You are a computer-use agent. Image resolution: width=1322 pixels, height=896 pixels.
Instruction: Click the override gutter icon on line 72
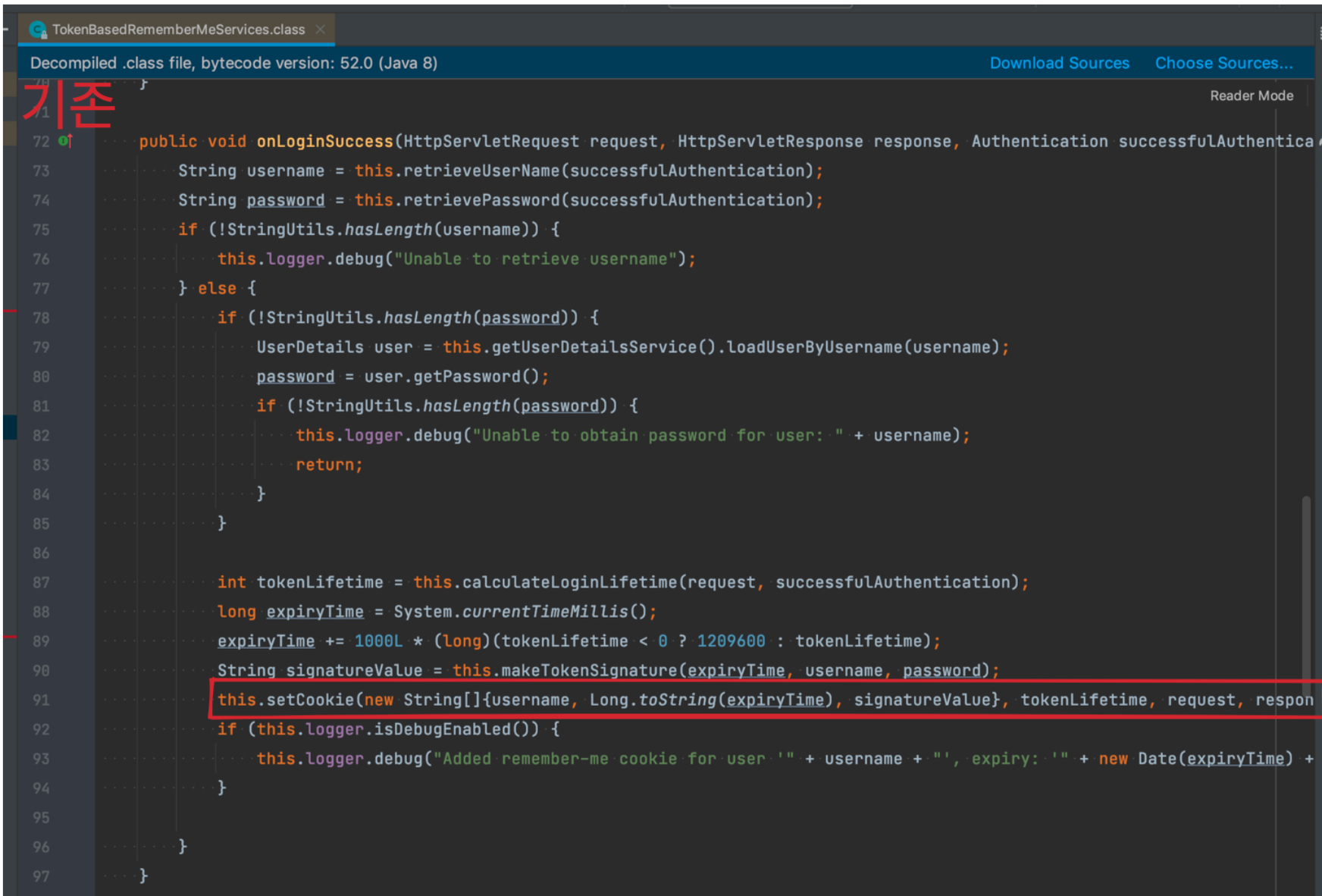click(x=64, y=140)
